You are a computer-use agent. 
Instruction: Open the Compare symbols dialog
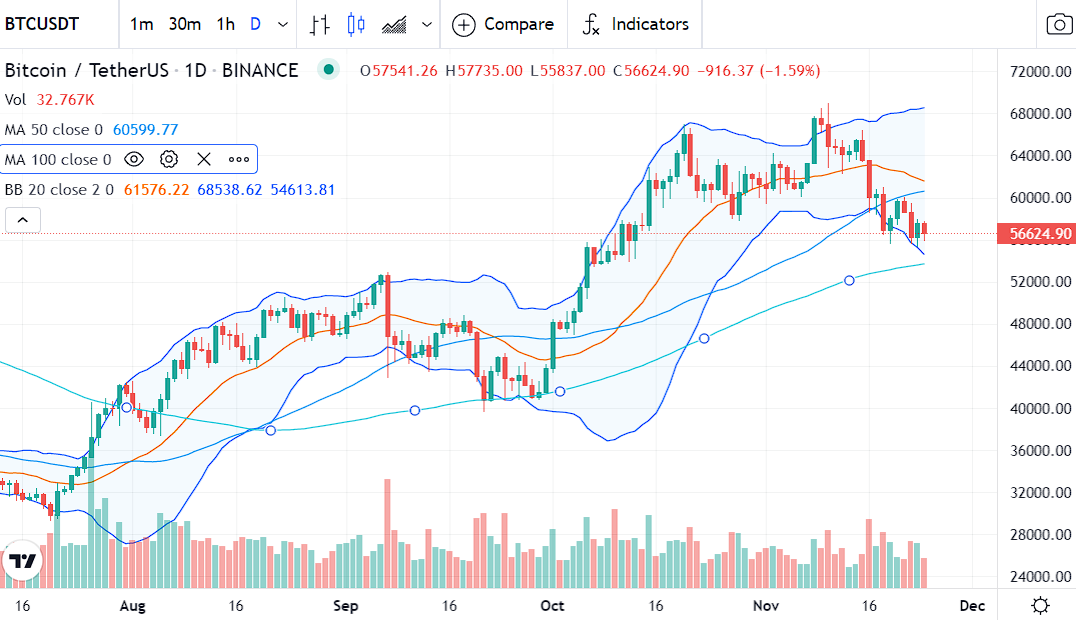[x=504, y=24]
